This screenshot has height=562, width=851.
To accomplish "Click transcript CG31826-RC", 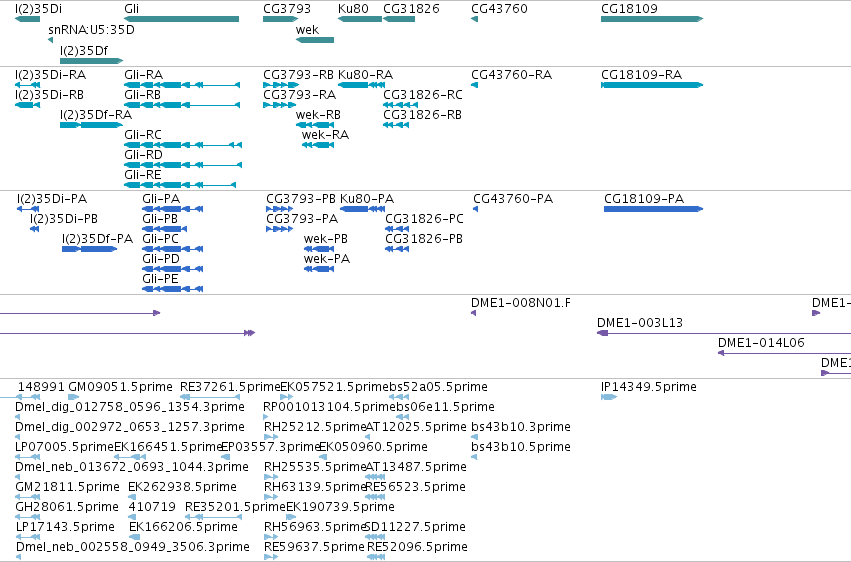I will [x=401, y=105].
